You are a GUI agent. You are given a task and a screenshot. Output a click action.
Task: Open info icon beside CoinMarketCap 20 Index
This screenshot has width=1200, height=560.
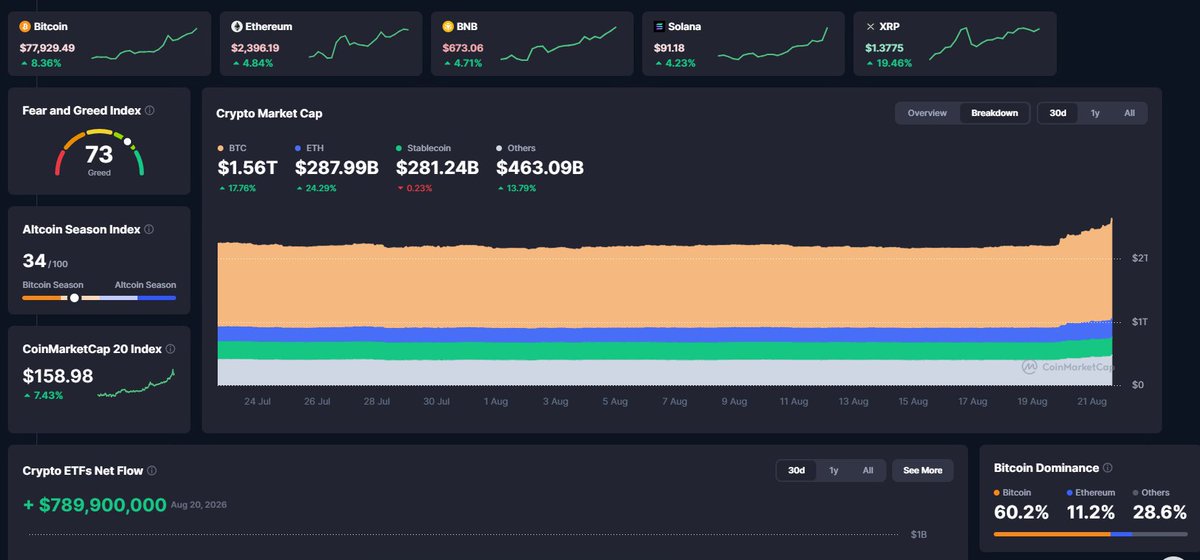[x=170, y=349]
